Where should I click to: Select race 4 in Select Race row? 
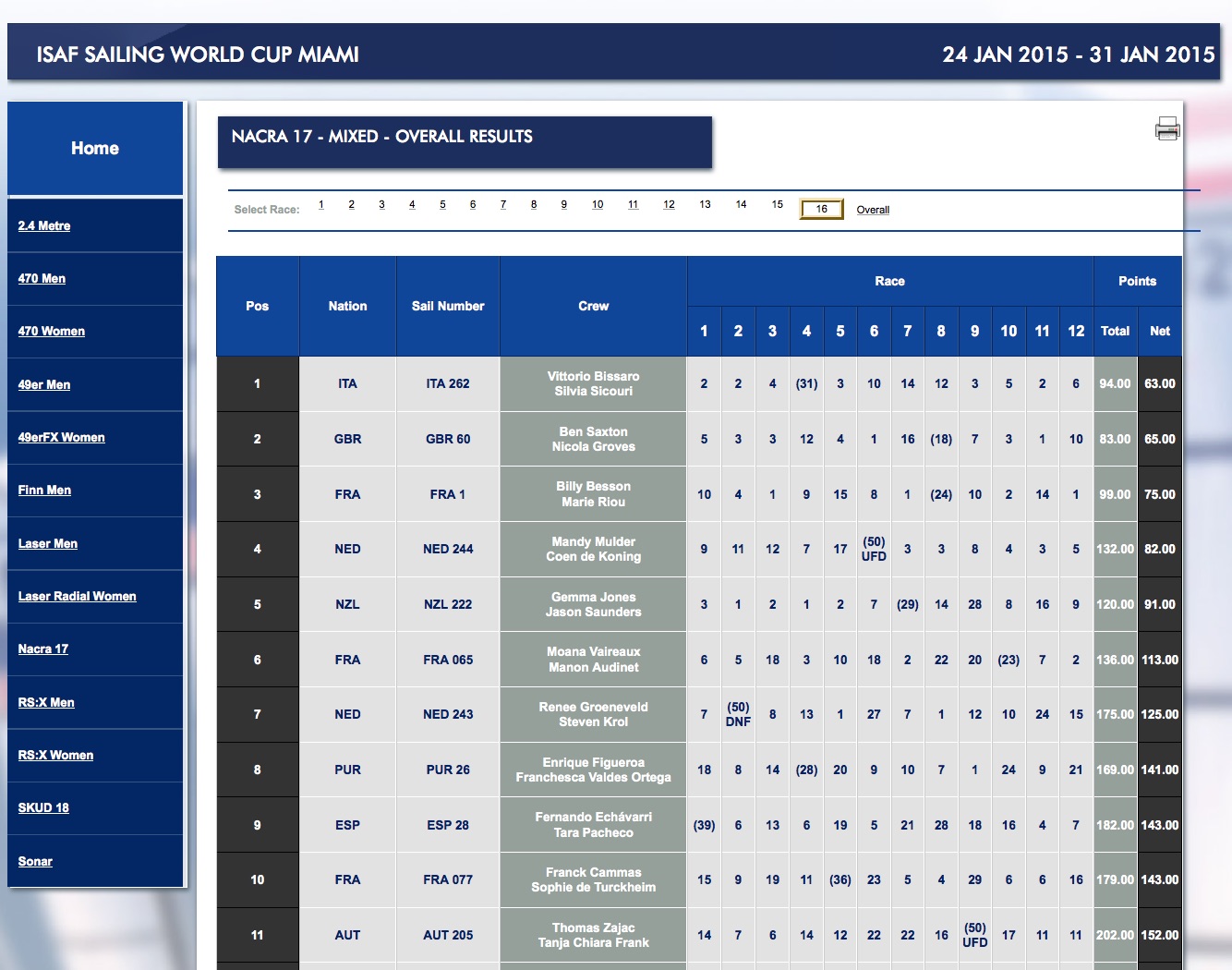click(x=412, y=204)
